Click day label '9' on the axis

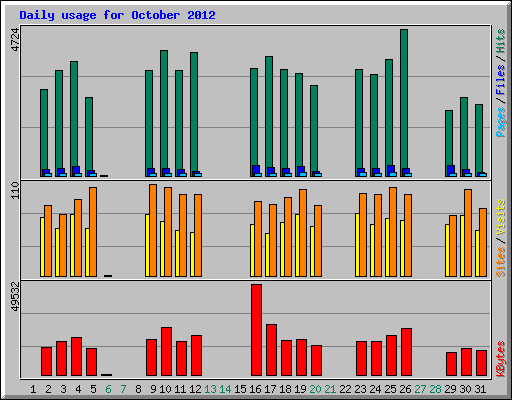153,389
